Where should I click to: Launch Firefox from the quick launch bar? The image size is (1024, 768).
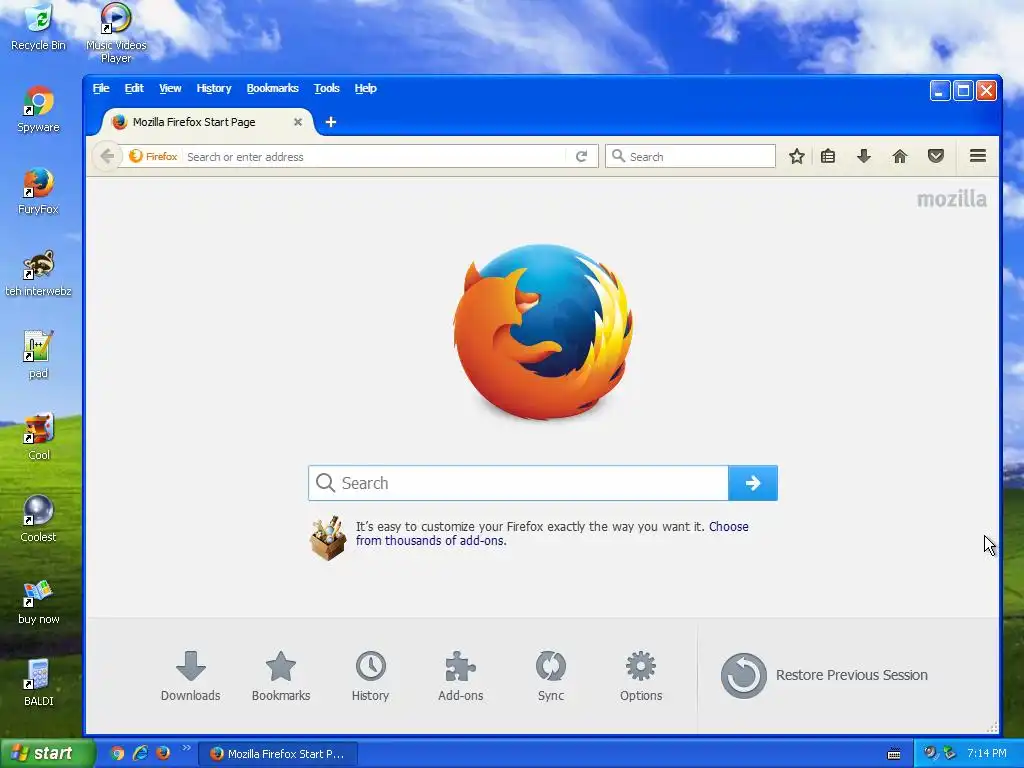pyautogui.click(x=163, y=754)
